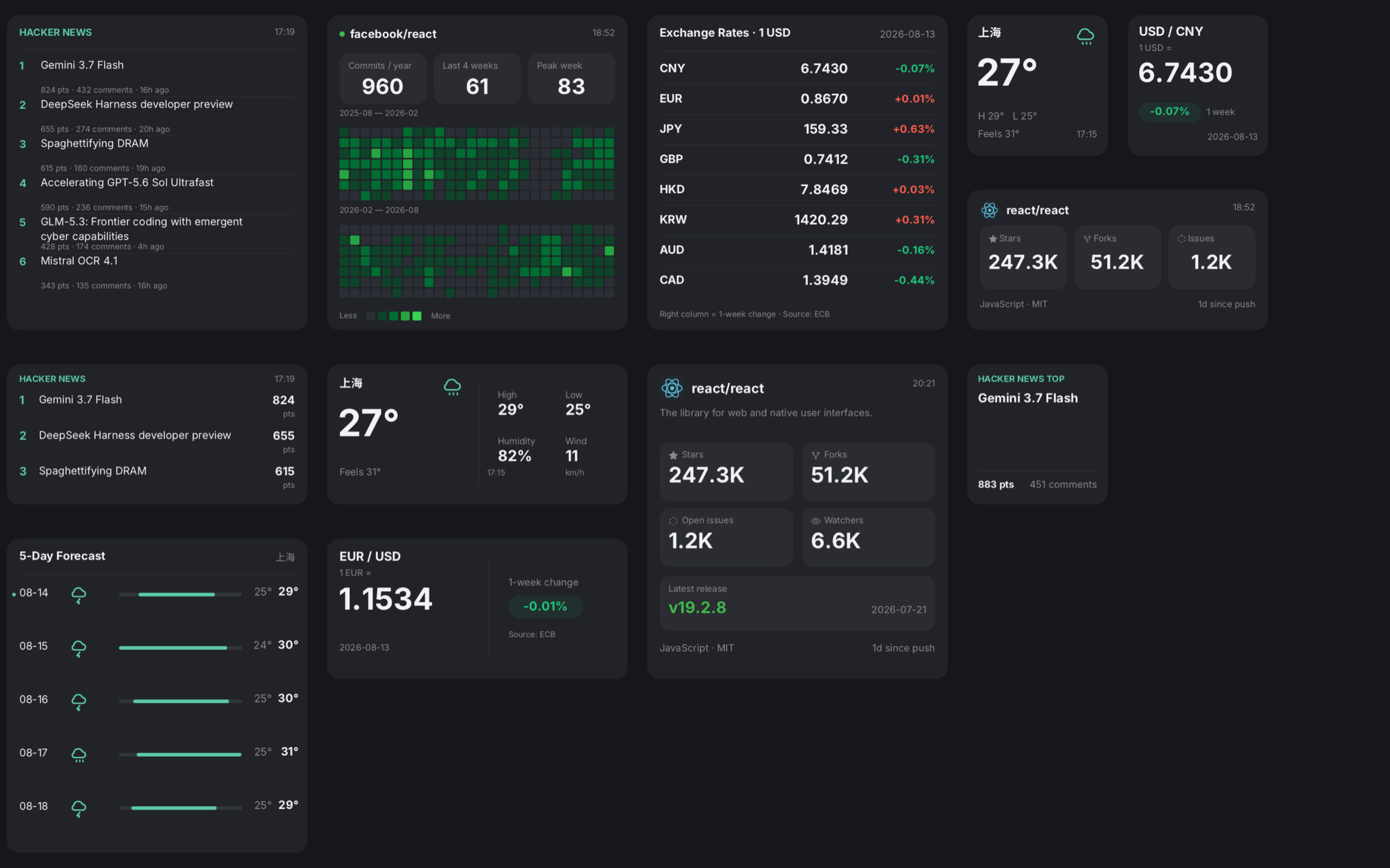This screenshot has width=1390, height=868.
Task: Click the thunderstorm icon for 08-18
Action: 79,809
